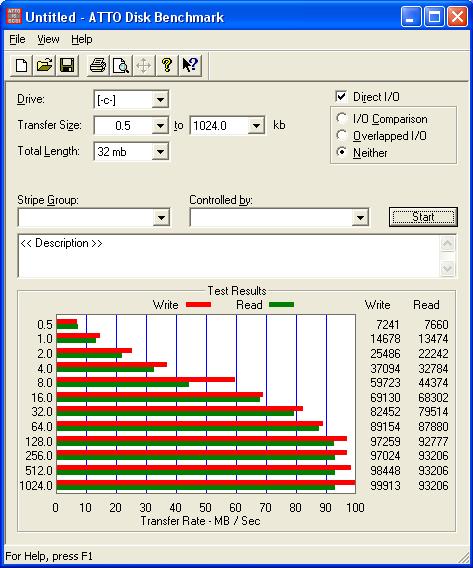473x568 pixels.
Task: Click into the Description text field
Action: coord(229,256)
